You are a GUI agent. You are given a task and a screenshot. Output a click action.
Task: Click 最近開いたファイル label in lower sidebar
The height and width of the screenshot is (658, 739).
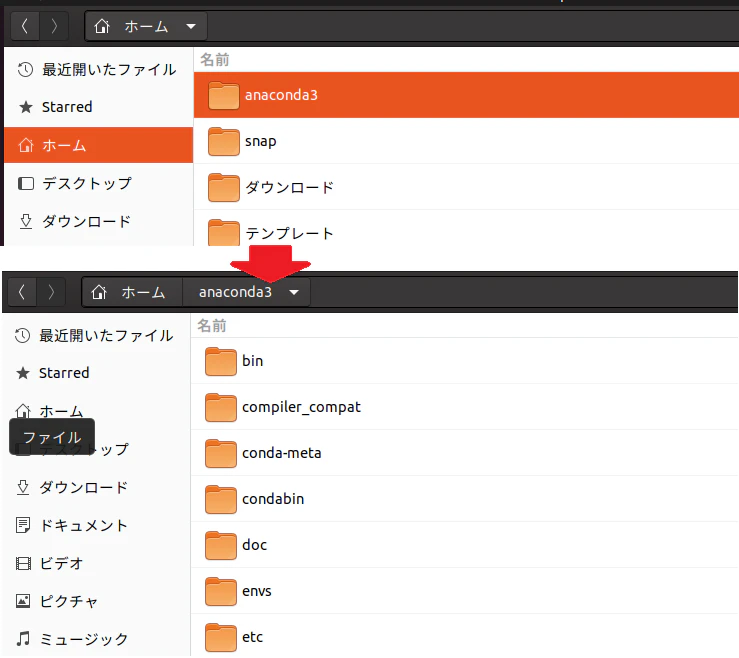107,336
